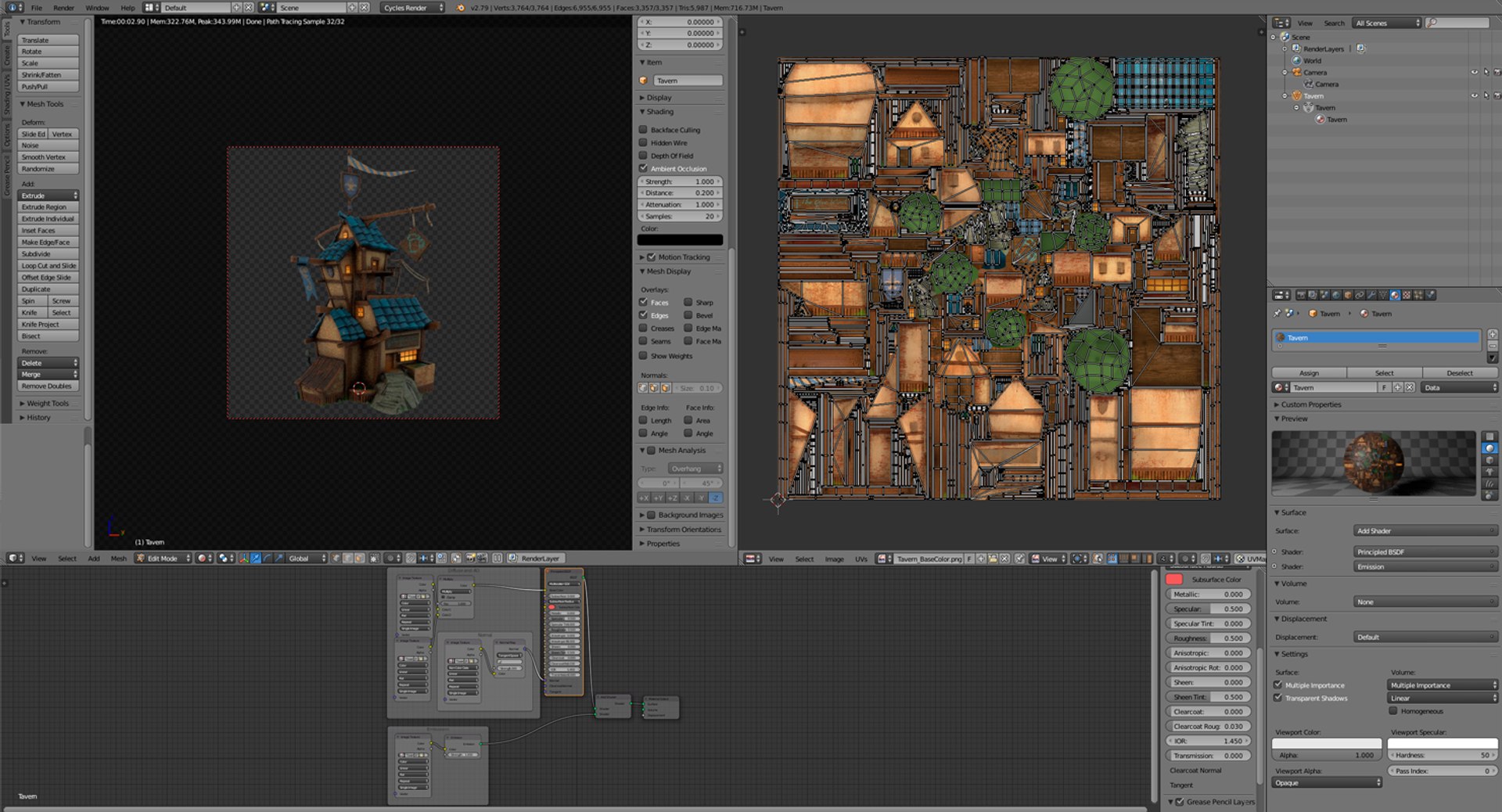Open the Cycles Render engine dropdown

[413, 7]
